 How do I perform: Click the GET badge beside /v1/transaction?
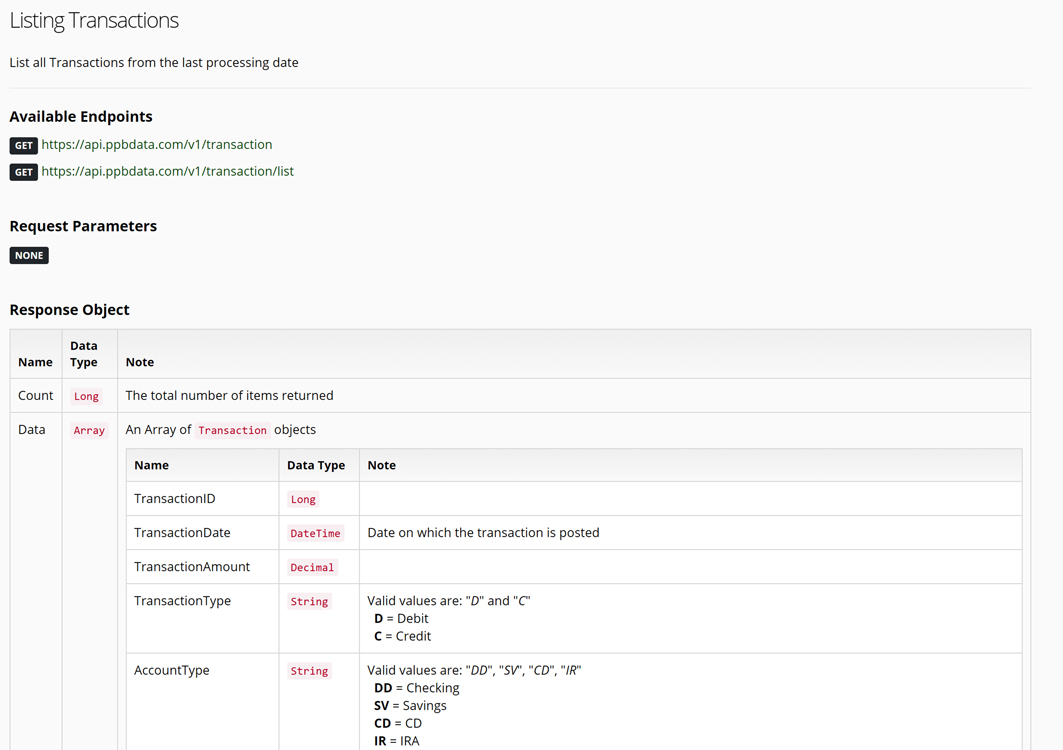[x=24, y=145]
